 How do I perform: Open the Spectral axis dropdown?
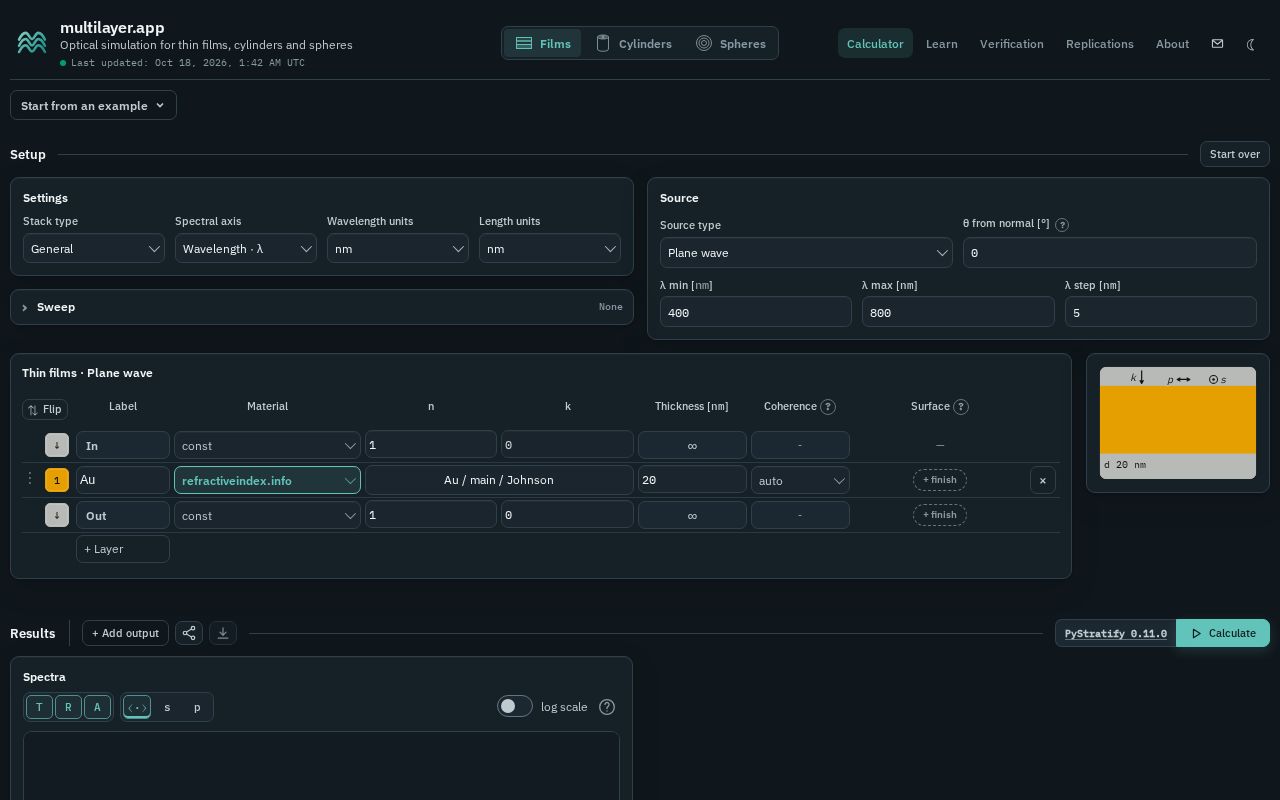tap(246, 249)
